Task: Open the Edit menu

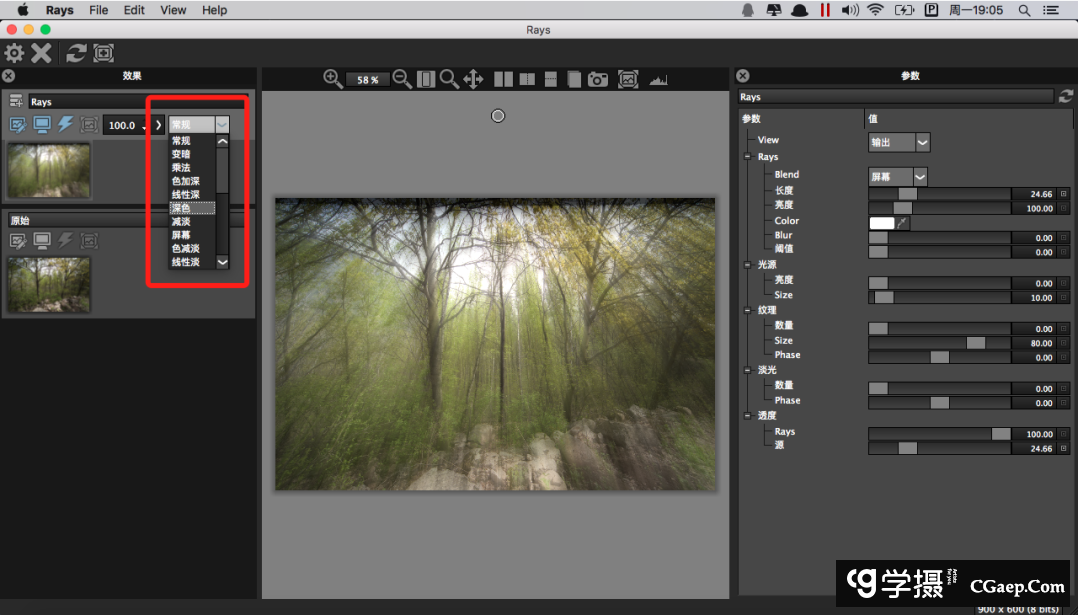Action: pos(134,10)
